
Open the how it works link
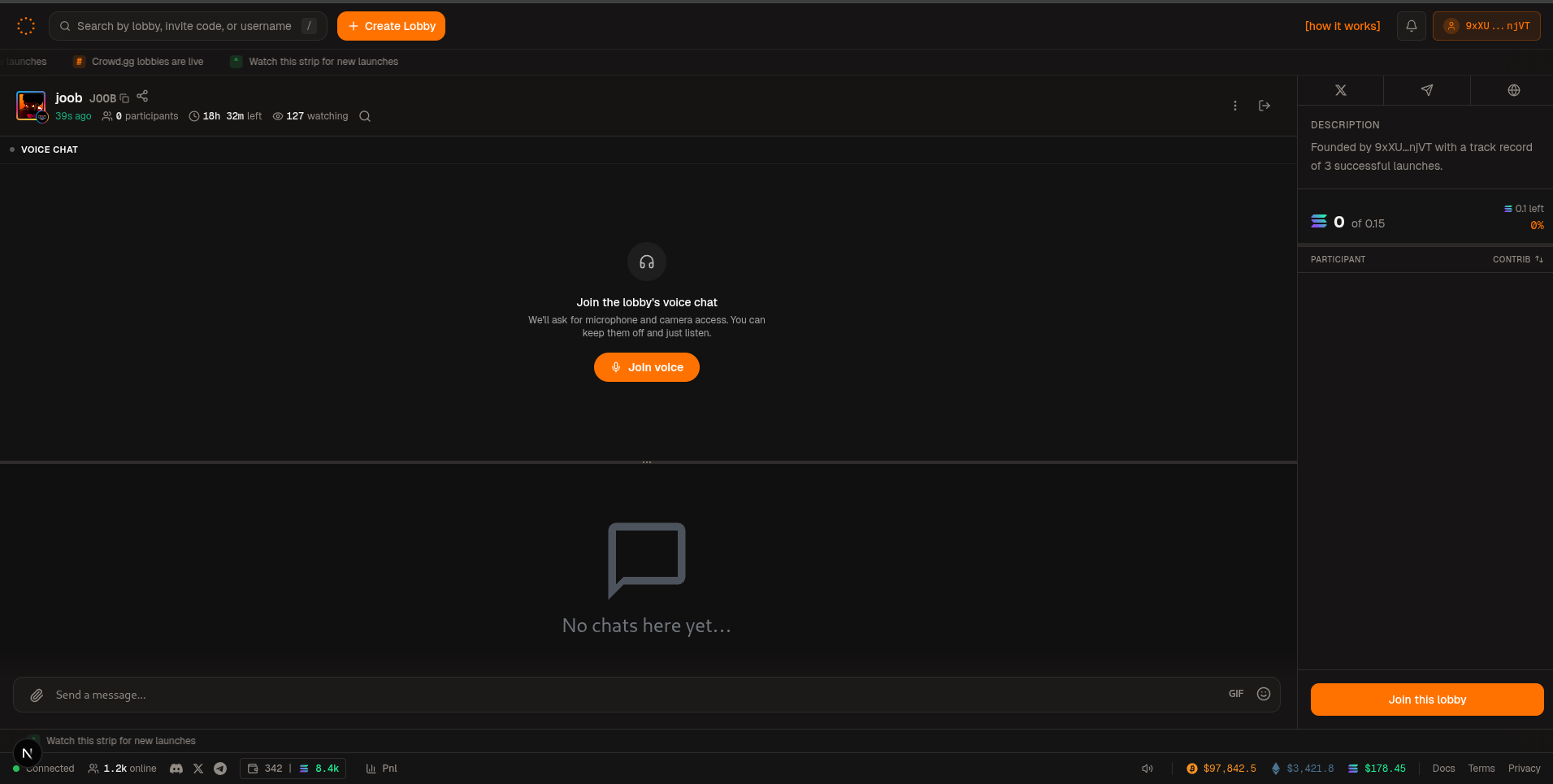(1342, 26)
